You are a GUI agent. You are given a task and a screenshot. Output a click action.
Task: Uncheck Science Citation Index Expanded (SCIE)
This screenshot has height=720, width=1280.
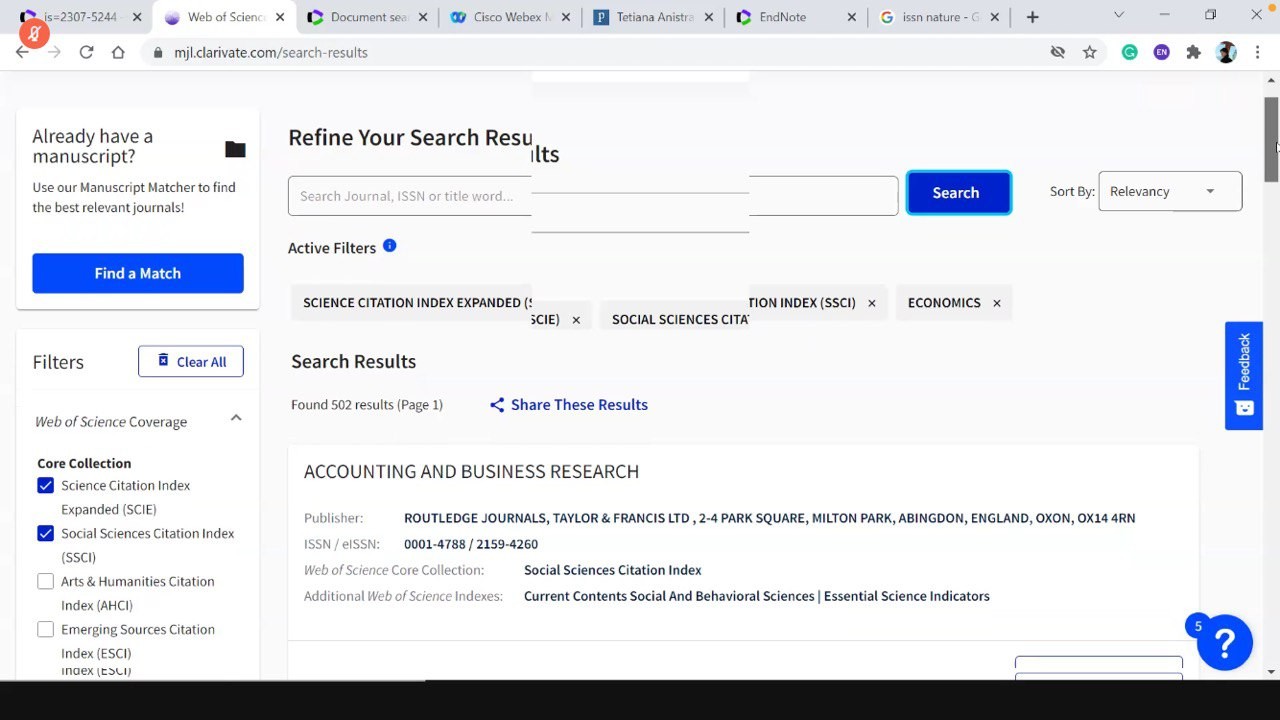pos(46,485)
